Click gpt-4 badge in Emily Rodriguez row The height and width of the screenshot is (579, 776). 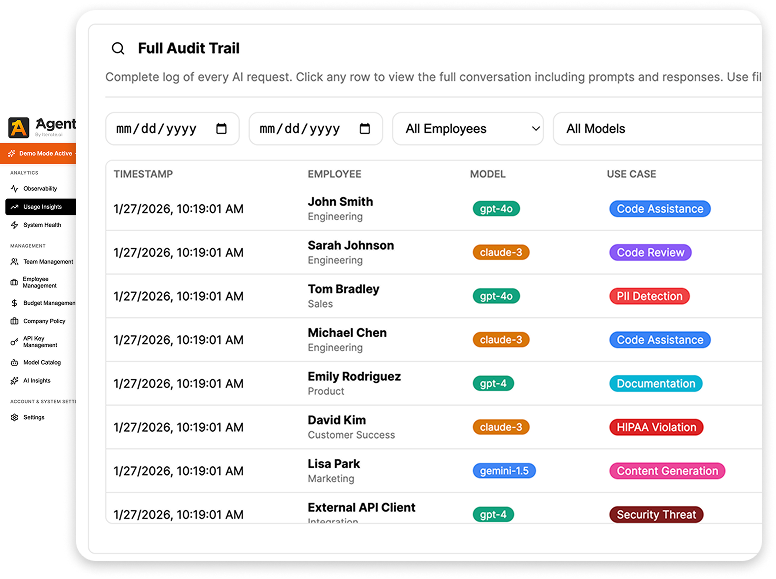coord(493,384)
